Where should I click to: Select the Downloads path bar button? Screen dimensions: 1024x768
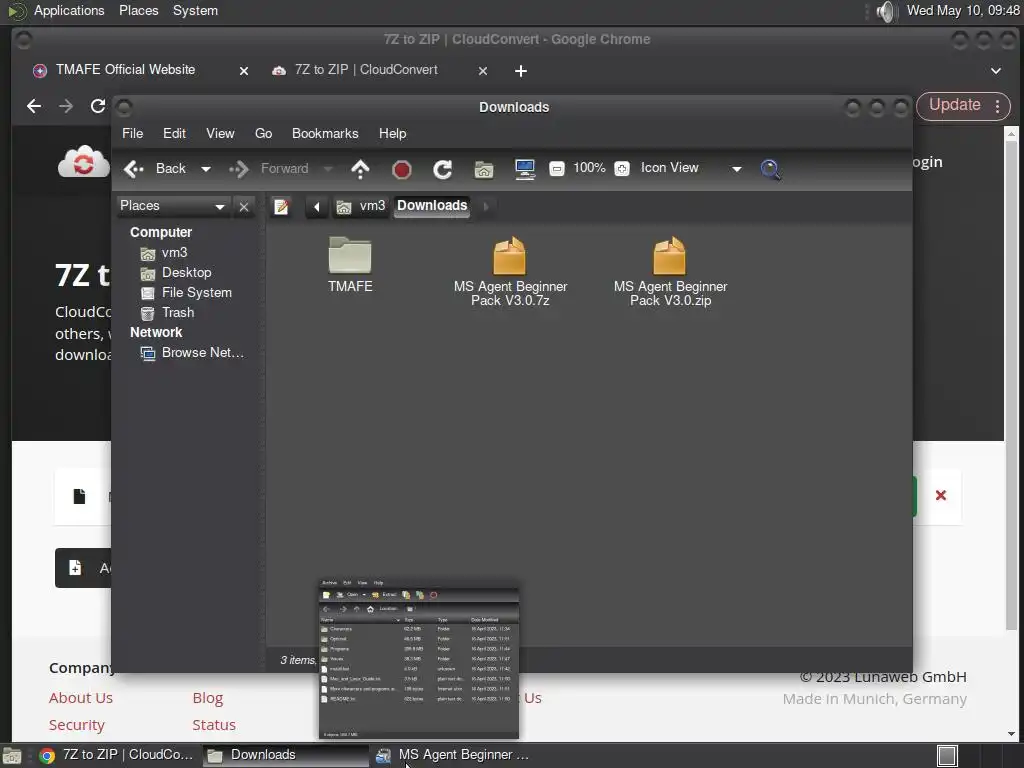(432, 206)
